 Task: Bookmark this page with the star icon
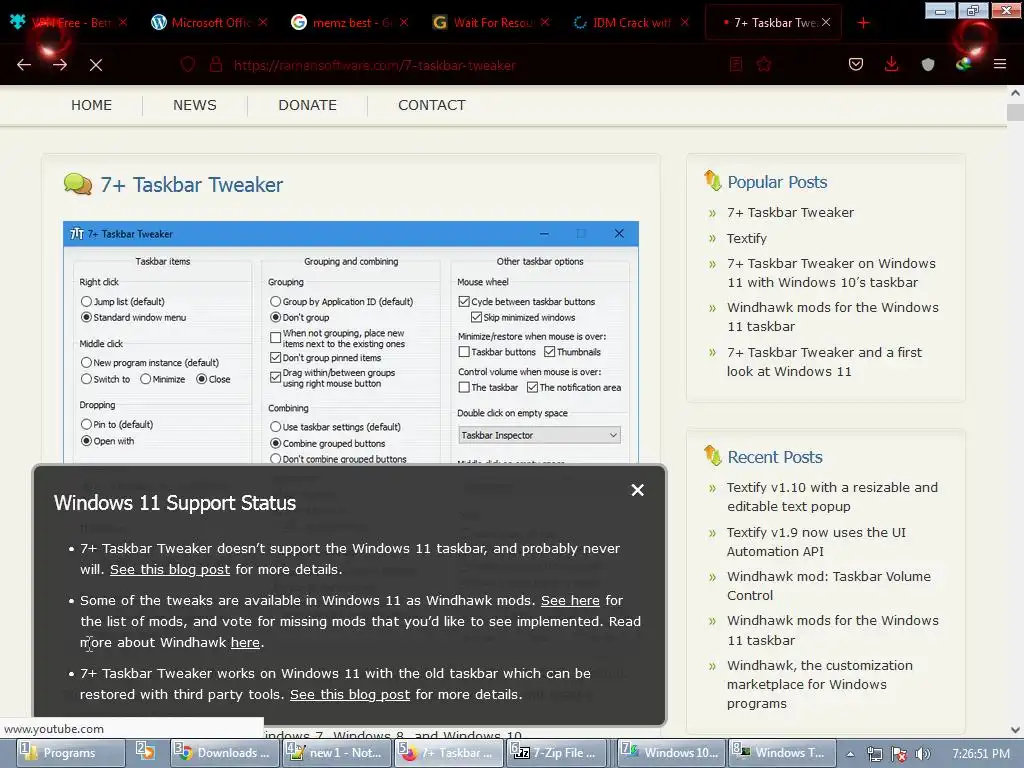[x=763, y=65]
